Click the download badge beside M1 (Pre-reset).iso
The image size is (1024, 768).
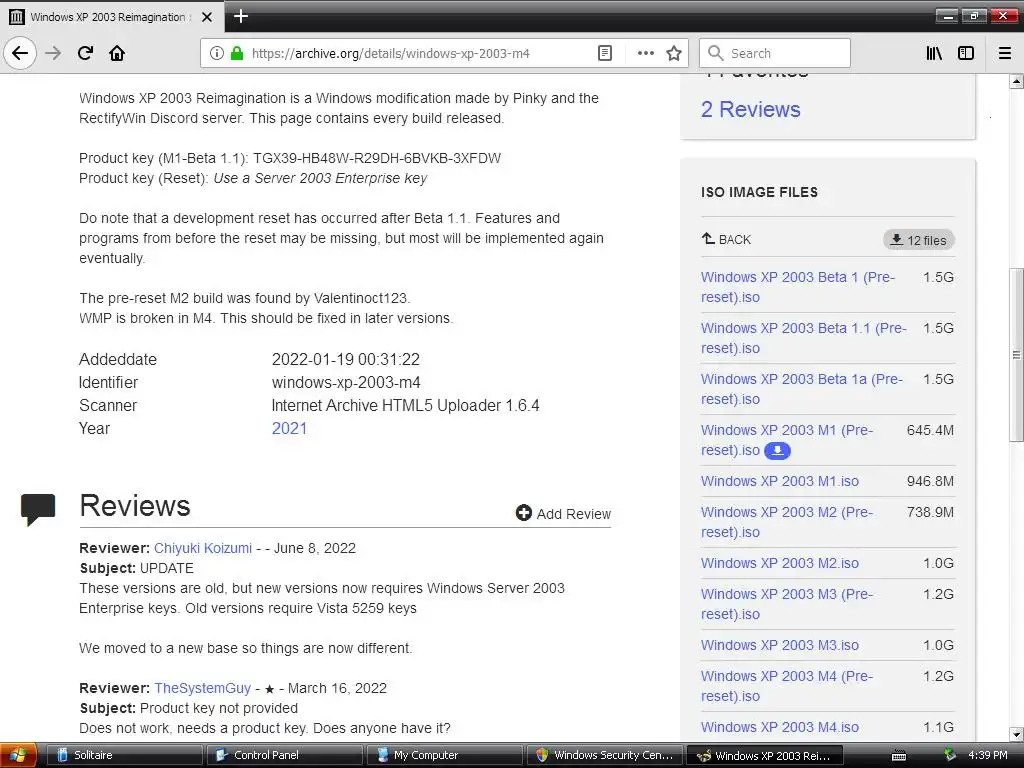pyautogui.click(x=777, y=451)
